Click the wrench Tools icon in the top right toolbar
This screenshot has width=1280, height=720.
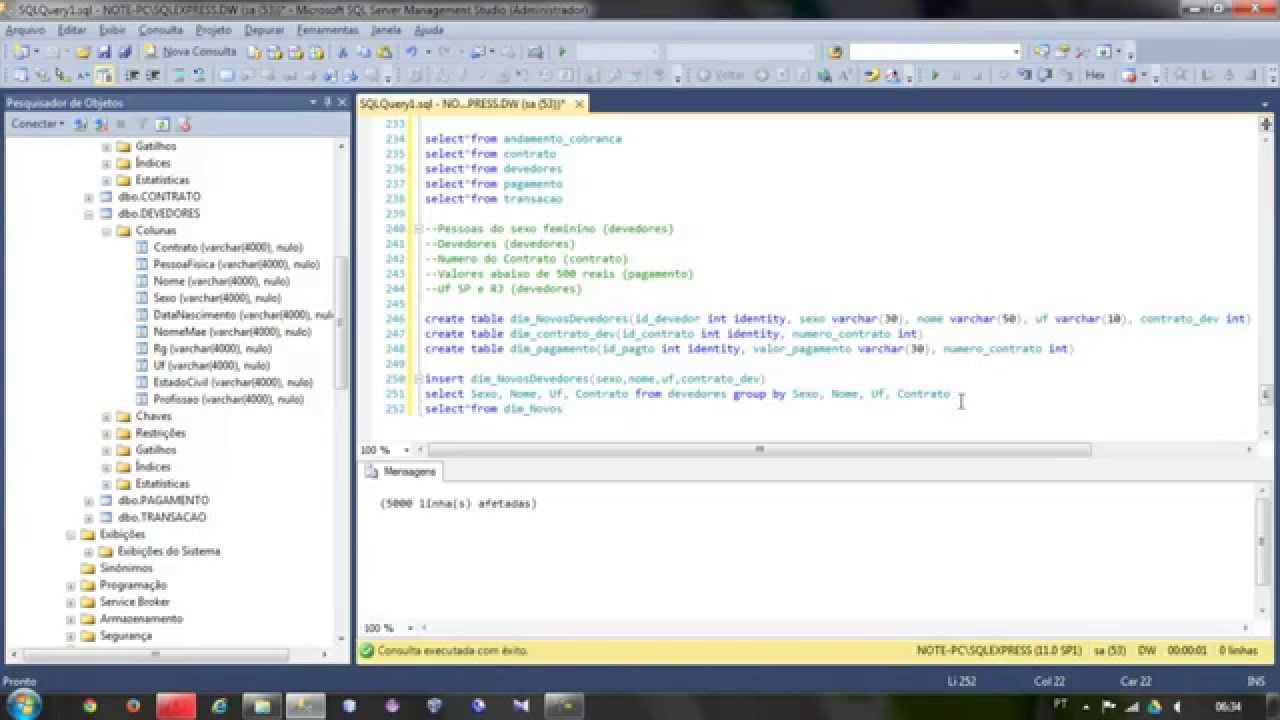click(1082, 52)
